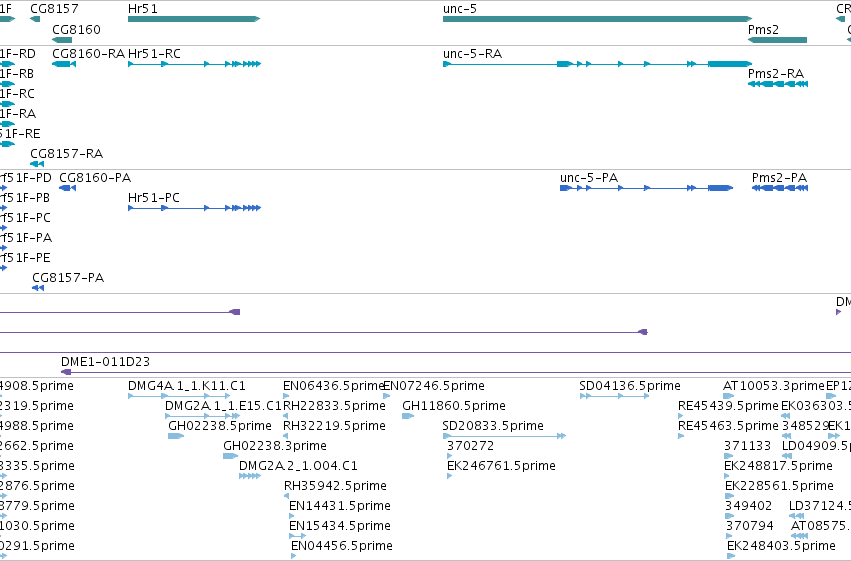Click the 349402 label
This screenshot has height=561, width=851.
[748, 506]
